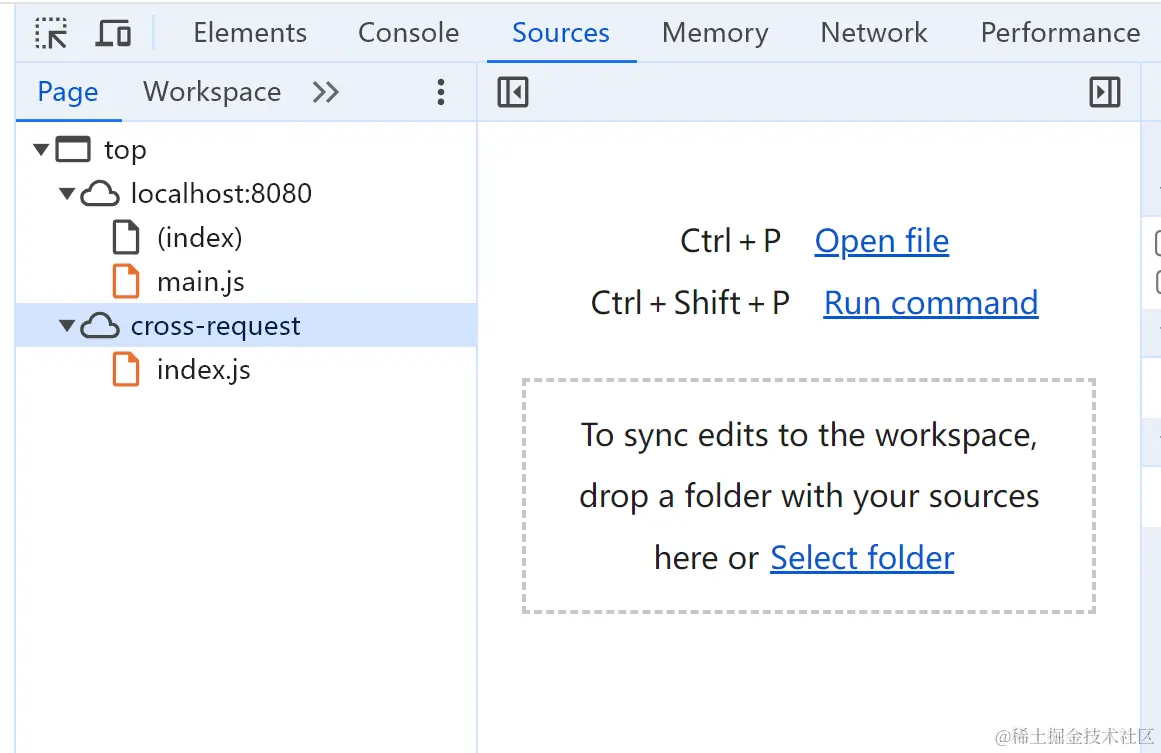
Task: Select main.js in the file tree
Action: [200, 282]
